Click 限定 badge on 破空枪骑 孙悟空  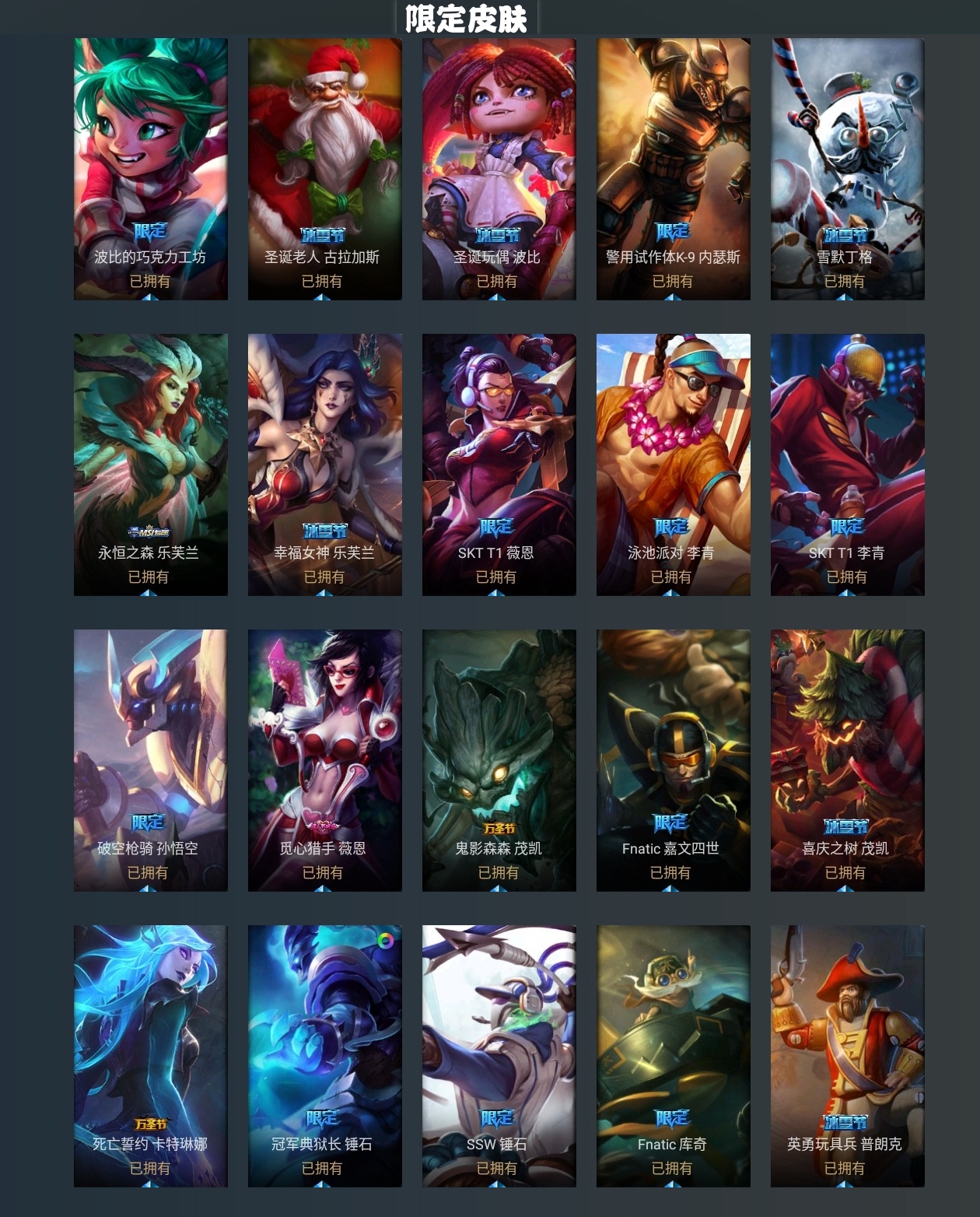point(148,822)
